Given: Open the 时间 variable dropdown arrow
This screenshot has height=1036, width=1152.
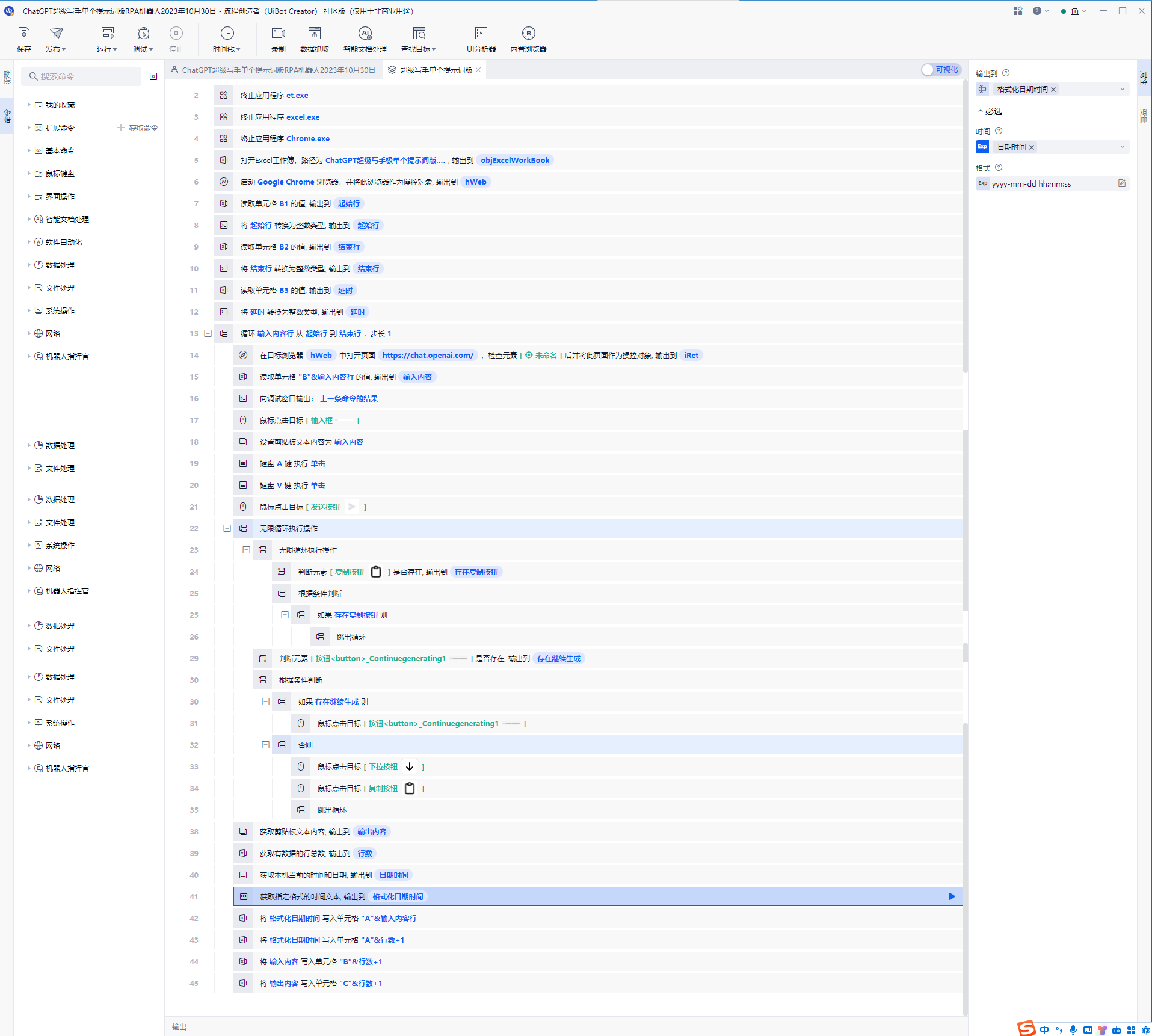Looking at the screenshot, I should [1123, 147].
